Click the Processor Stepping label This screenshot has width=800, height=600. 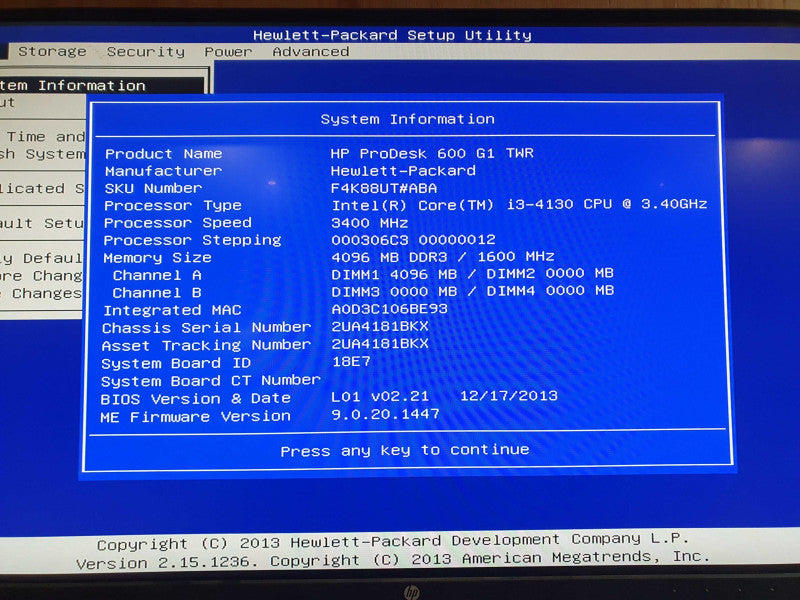[x=192, y=240]
